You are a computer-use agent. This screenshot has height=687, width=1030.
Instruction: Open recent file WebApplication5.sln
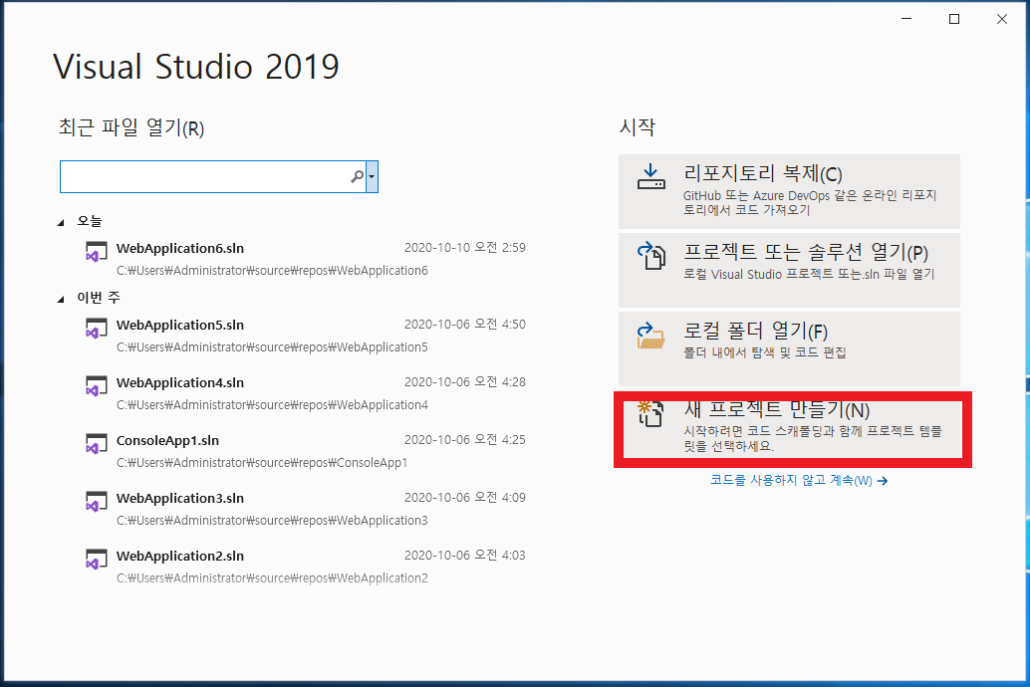point(306,335)
